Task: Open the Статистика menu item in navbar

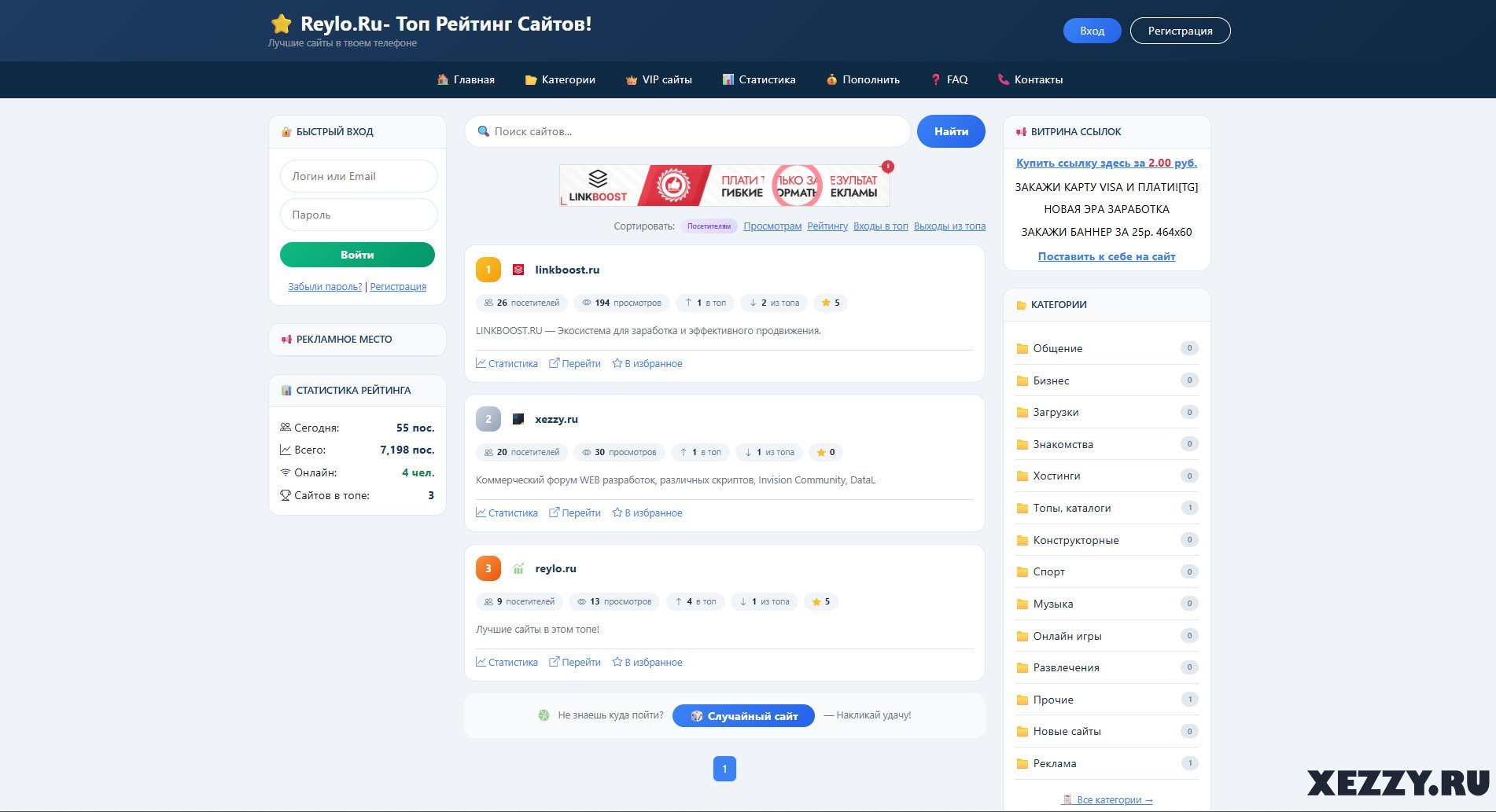Action: click(x=759, y=79)
